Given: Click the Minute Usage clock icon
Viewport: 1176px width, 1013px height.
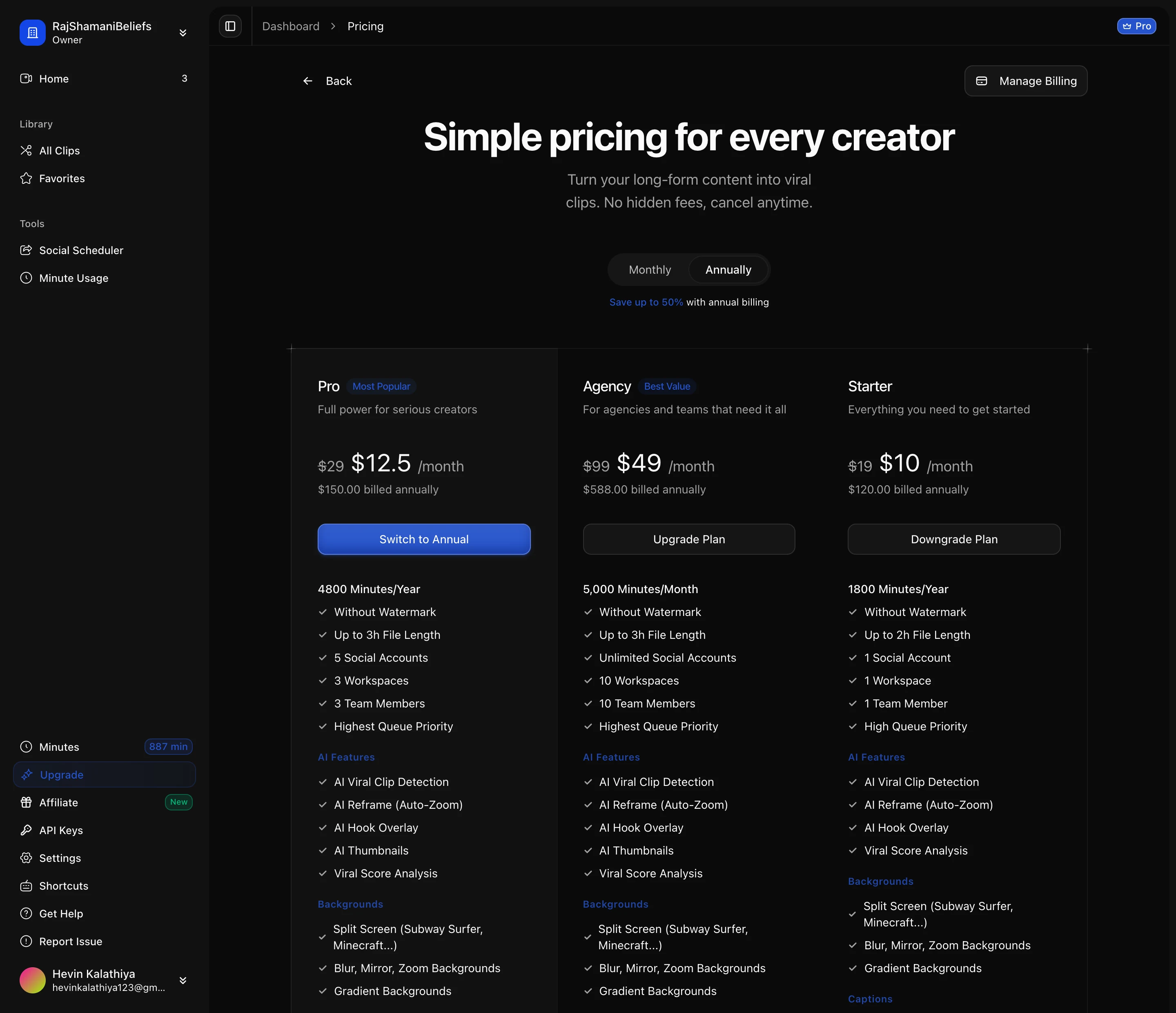Looking at the screenshot, I should point(26,278).
